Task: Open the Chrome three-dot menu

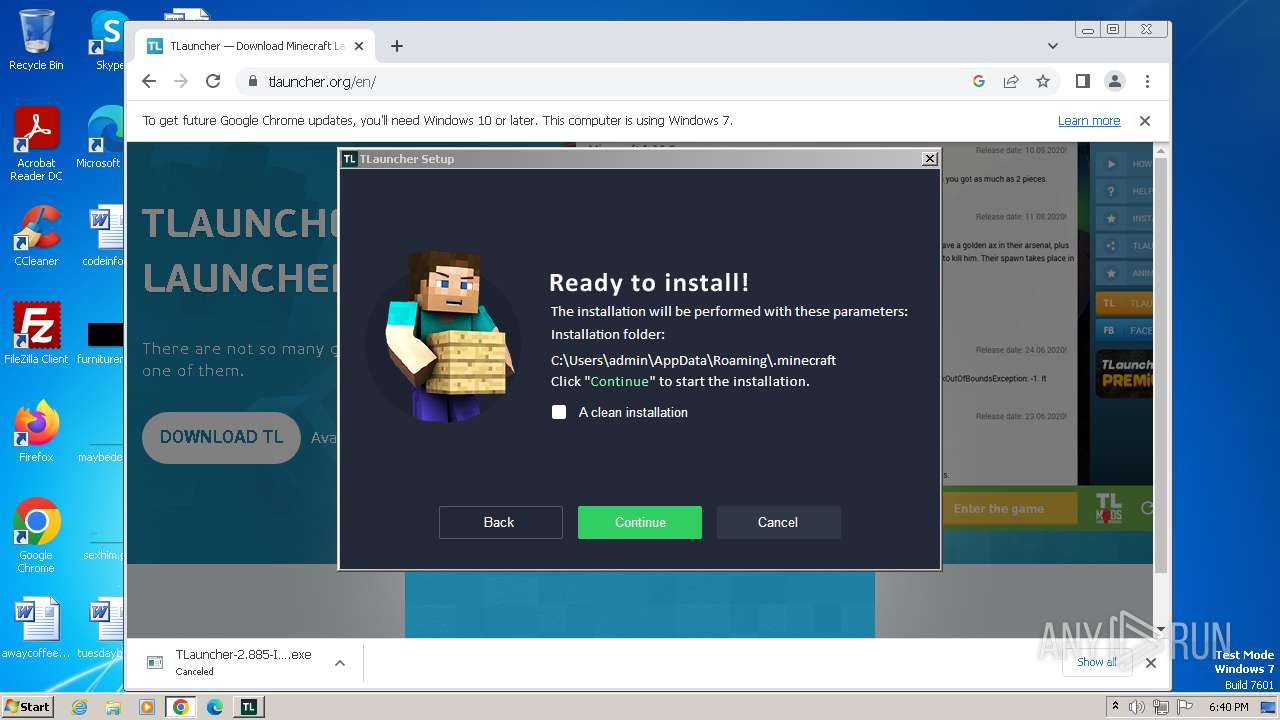Action: (1147, 81)
